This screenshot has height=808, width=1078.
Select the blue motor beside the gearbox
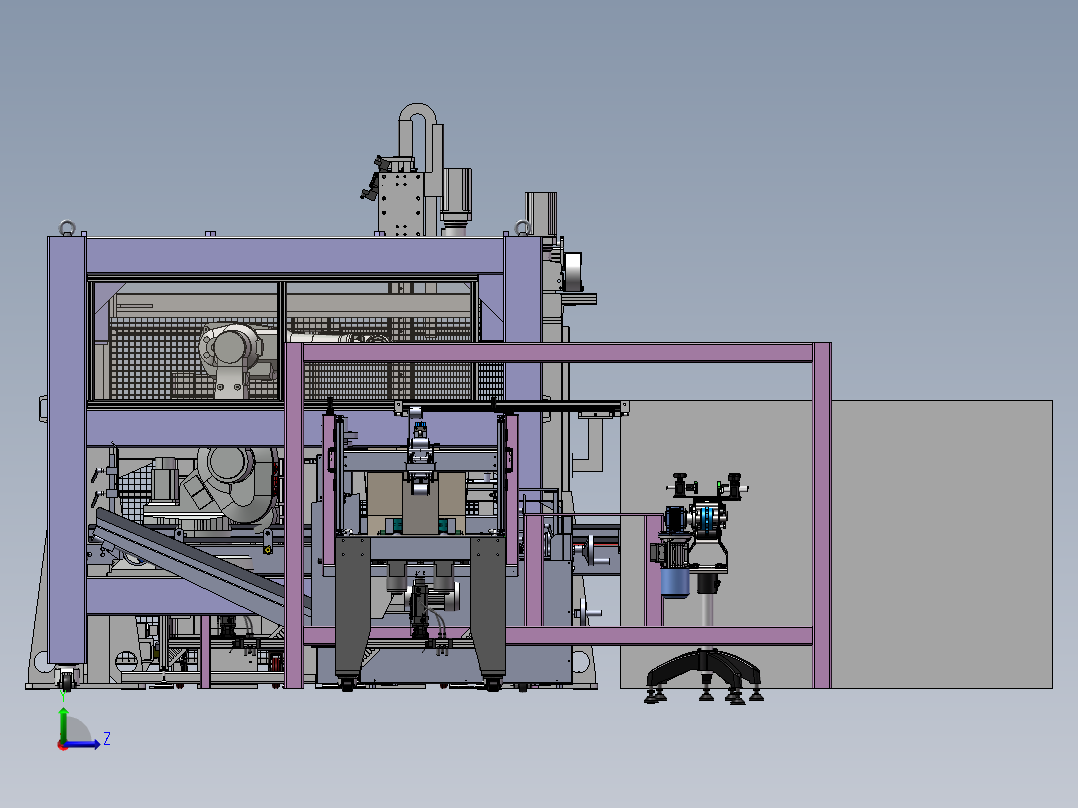[674, 581]
